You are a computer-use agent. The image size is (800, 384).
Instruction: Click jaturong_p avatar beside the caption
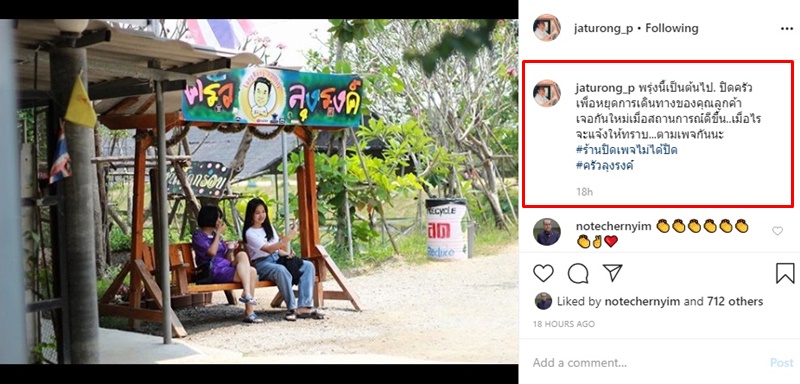click(547, 93)
